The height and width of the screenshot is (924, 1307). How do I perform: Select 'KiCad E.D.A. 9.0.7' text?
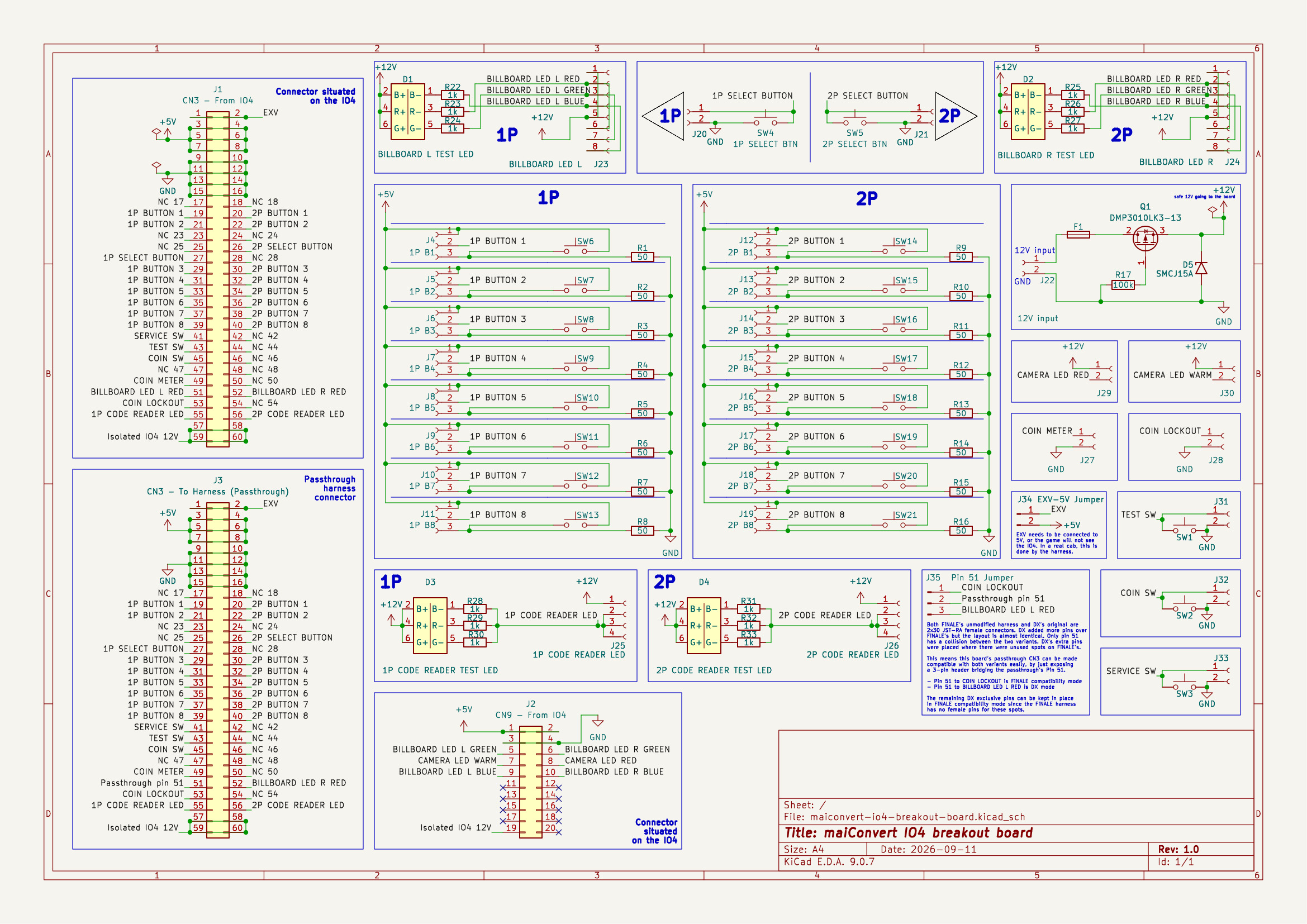click(x=829, y=862)
